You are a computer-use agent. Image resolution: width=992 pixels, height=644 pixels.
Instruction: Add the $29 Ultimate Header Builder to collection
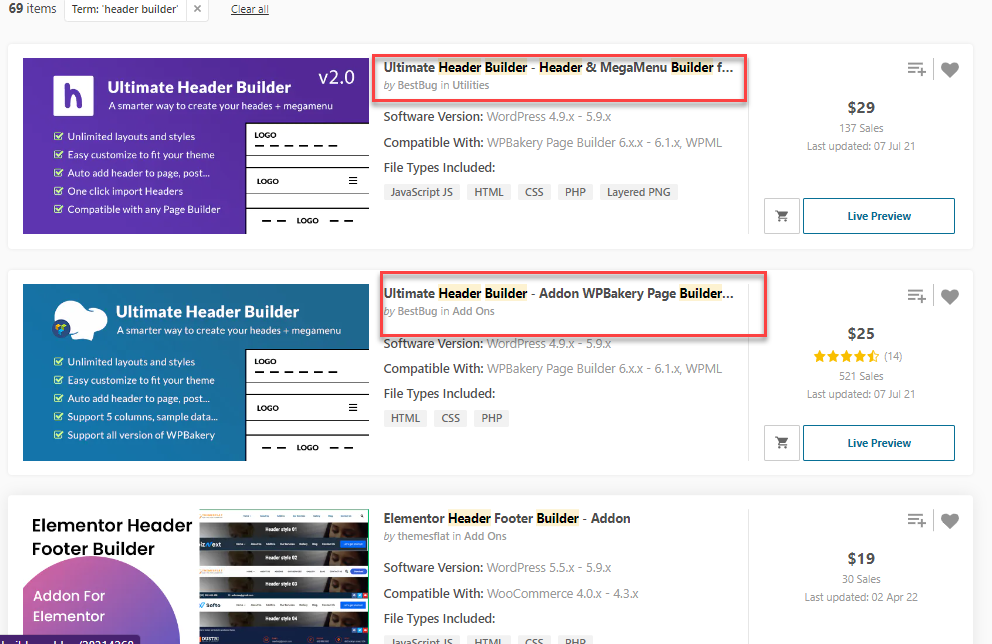(x=916, y=69)
